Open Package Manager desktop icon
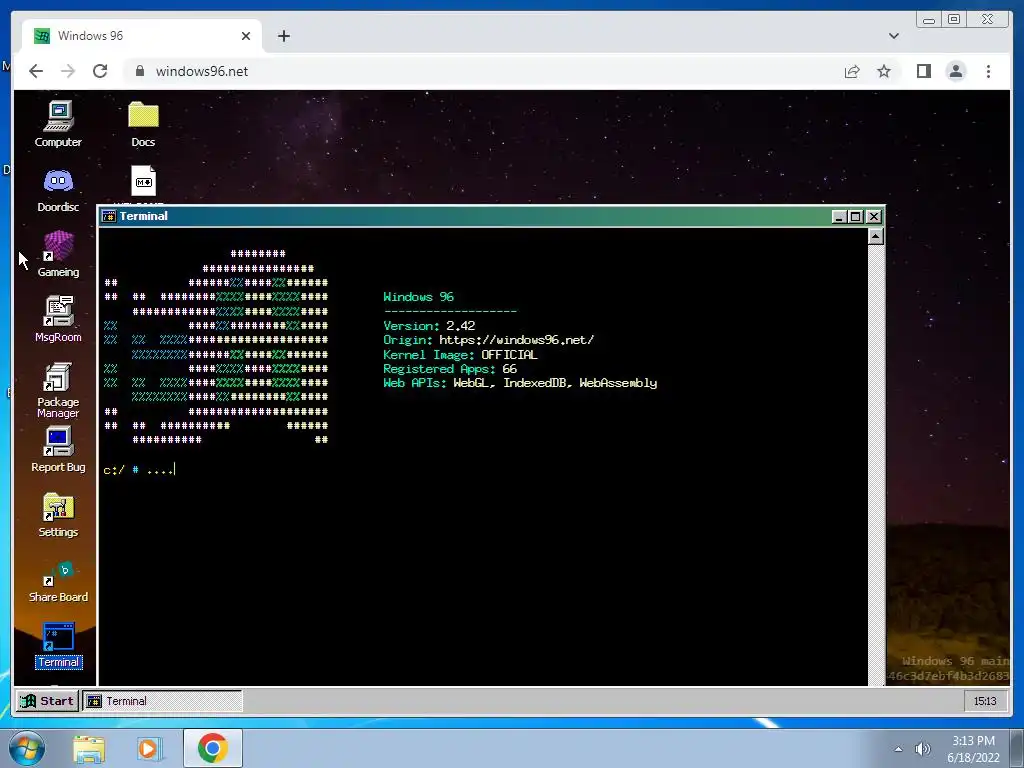Viewport: 1024px width, 768px height. coord(58,390)
